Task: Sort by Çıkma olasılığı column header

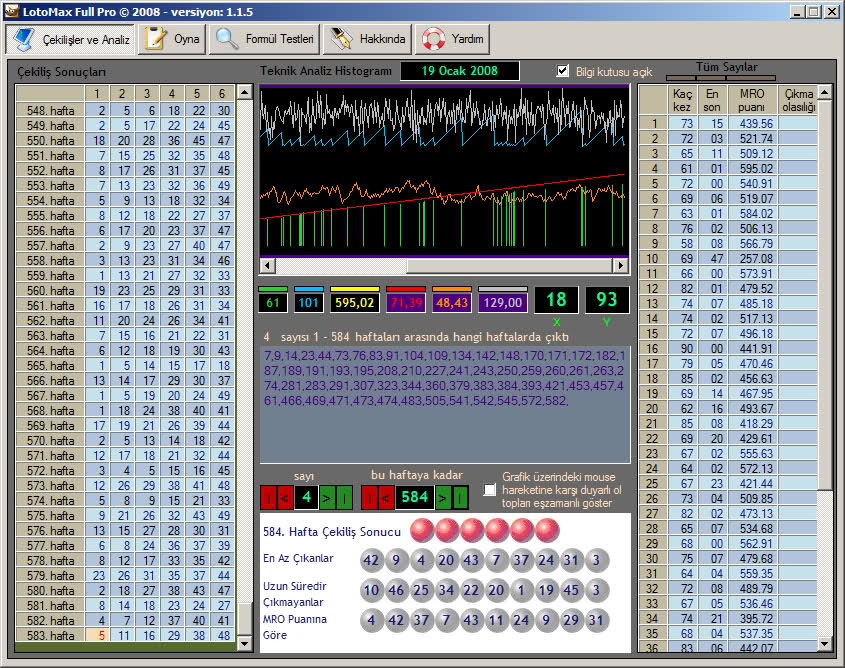Action: coord(798,100)
